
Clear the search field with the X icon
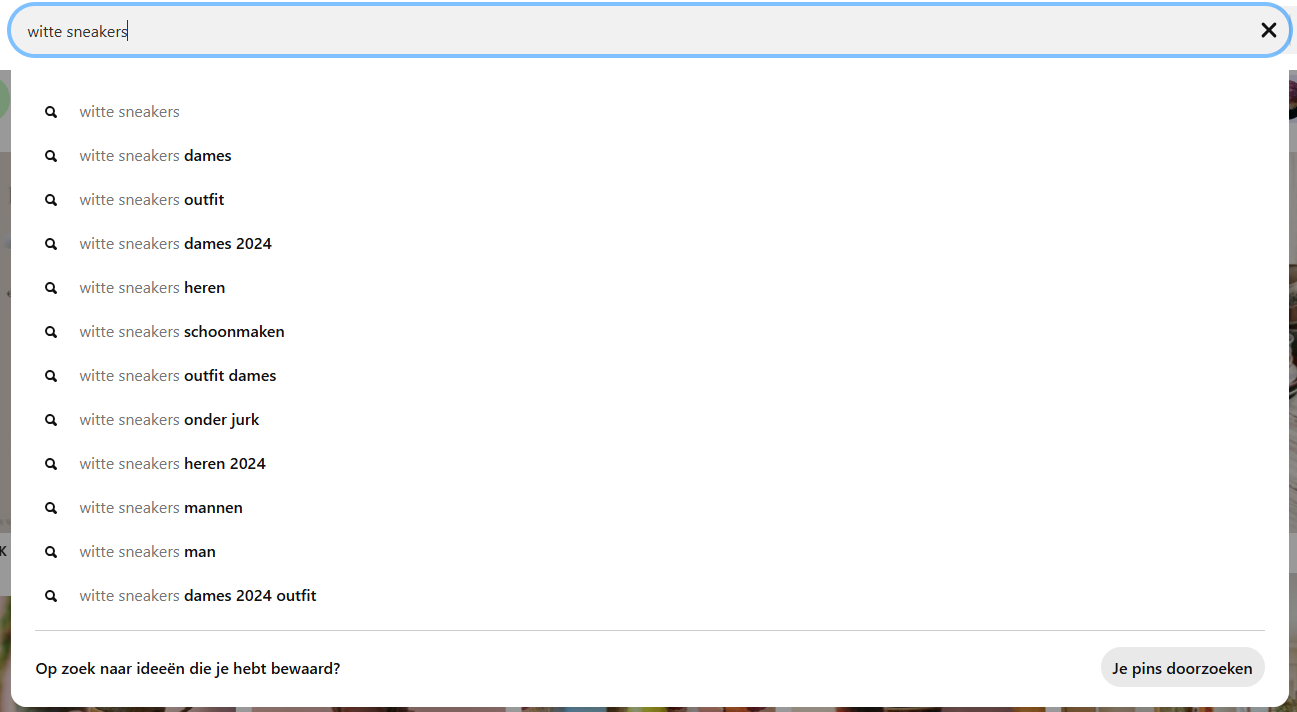1268,31
